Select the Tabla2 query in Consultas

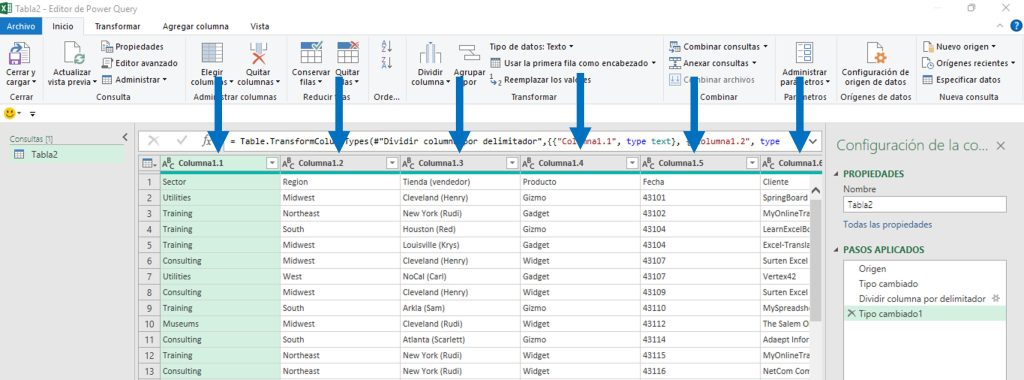coord(67,155)
